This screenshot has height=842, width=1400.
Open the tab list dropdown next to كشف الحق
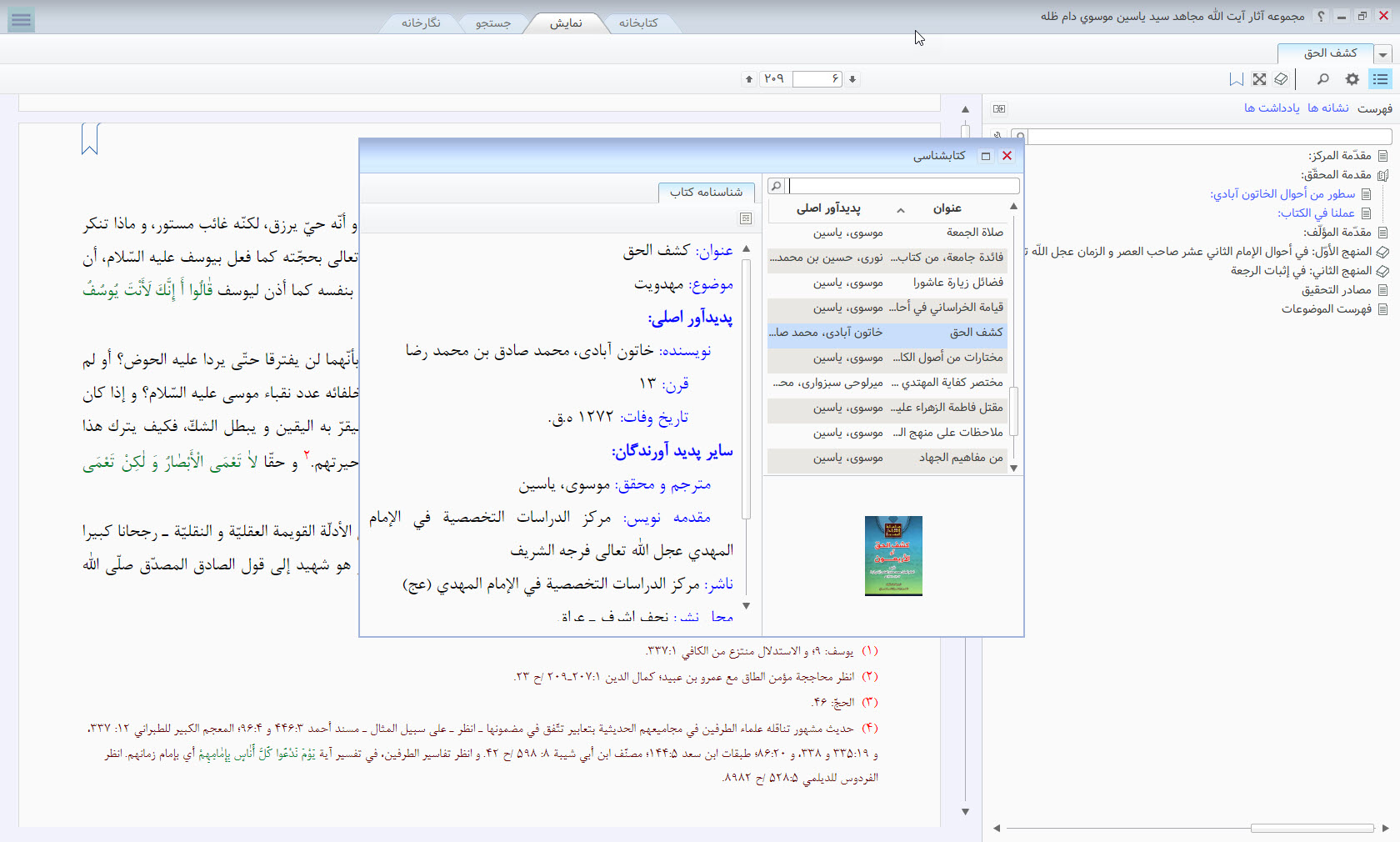coord(1383,54)
